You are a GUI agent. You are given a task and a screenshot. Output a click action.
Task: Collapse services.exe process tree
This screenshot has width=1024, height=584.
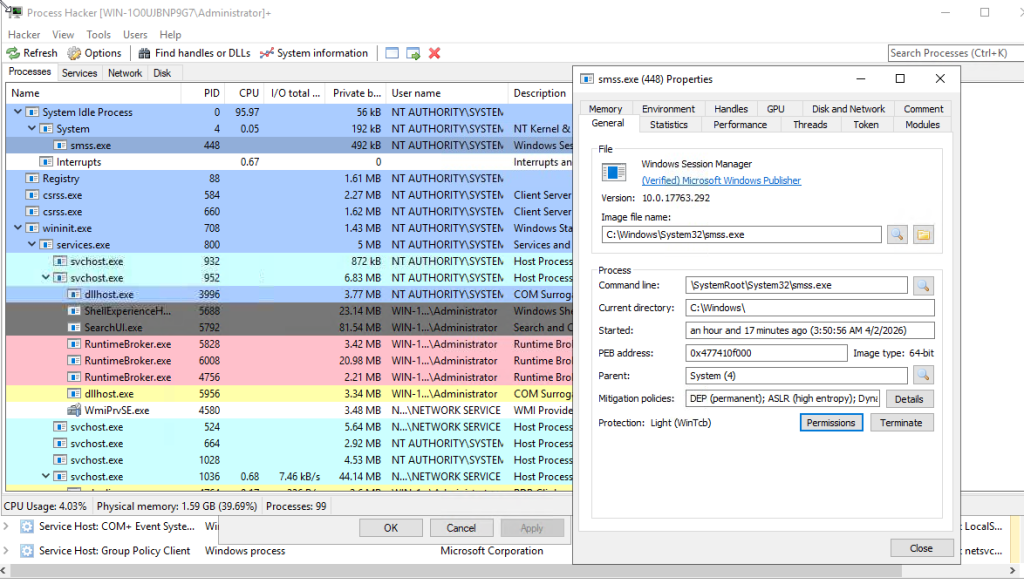(32, 245)
